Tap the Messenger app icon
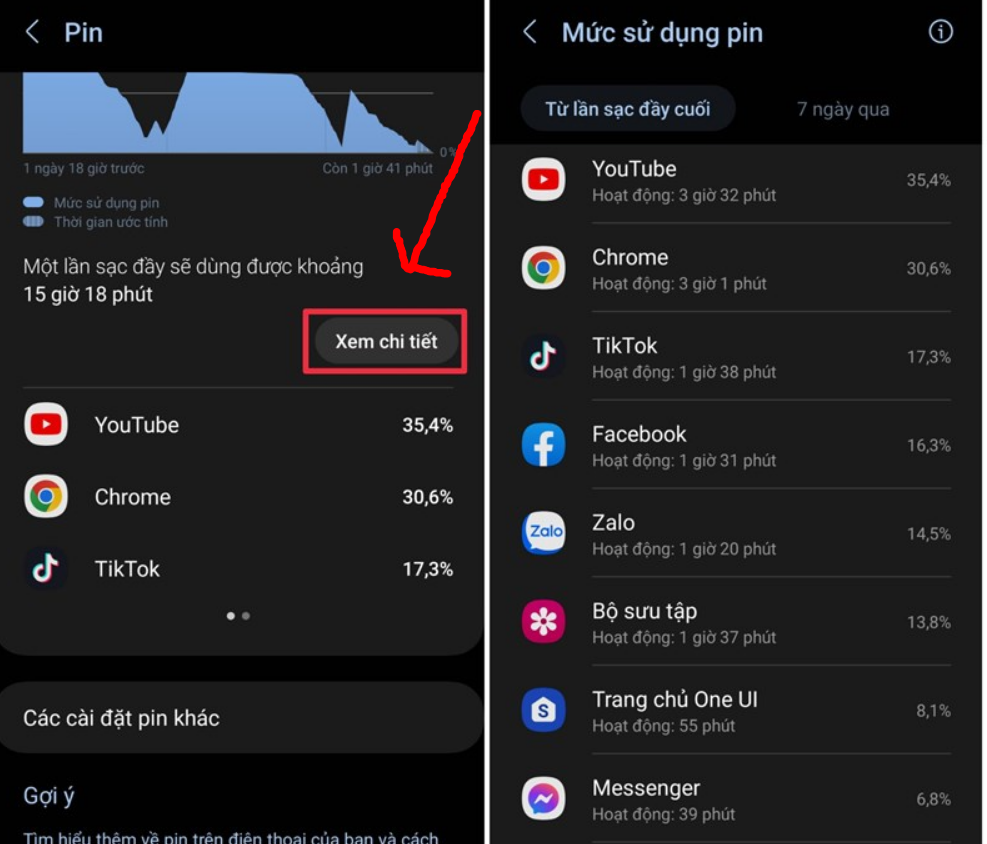 (x=543, y=799)
